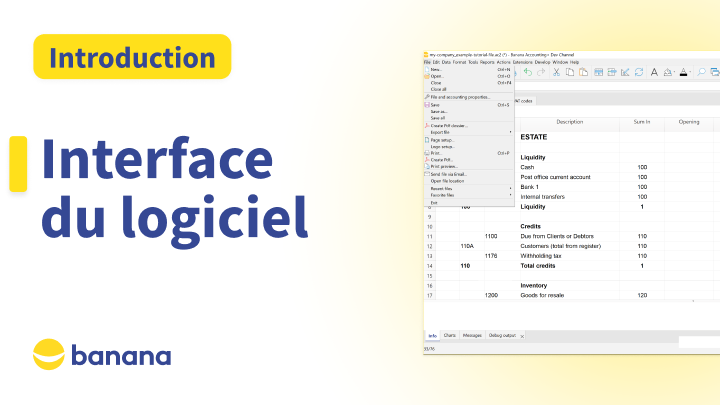Click the check accounting icon left of Recalculate

click(625, 72)
